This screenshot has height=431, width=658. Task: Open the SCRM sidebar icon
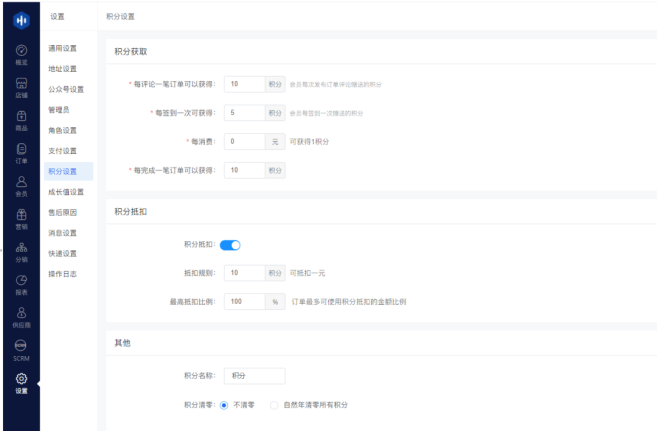(x=21, y=348)
